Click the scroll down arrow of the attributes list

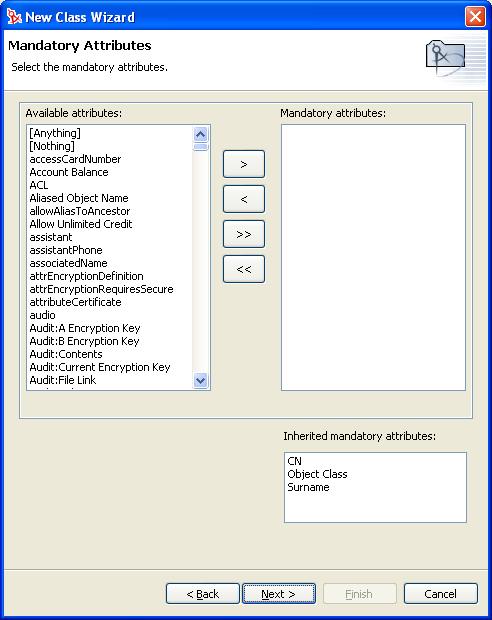[201, 380]
